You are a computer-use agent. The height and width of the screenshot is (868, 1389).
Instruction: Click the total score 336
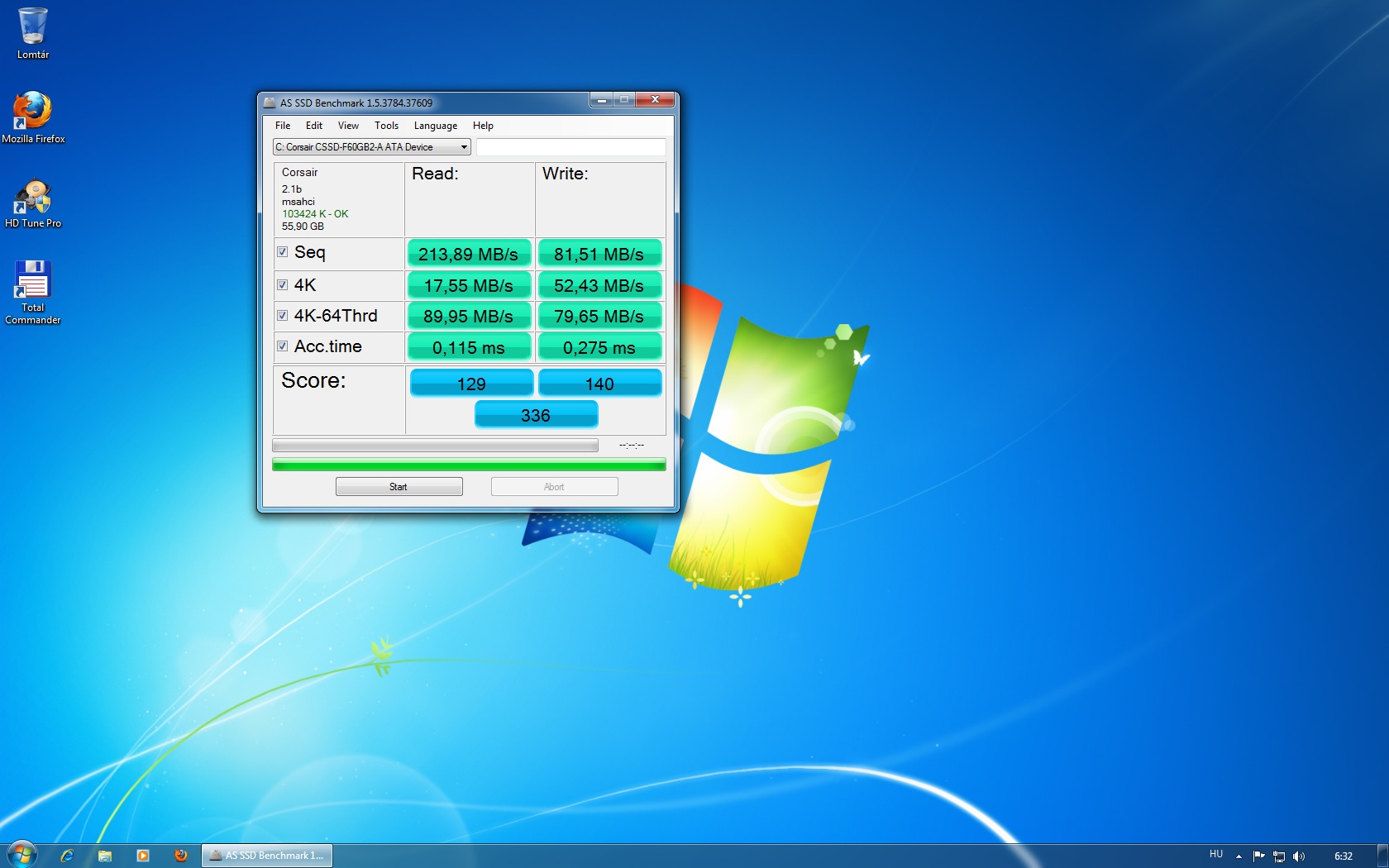click(536, 415)
